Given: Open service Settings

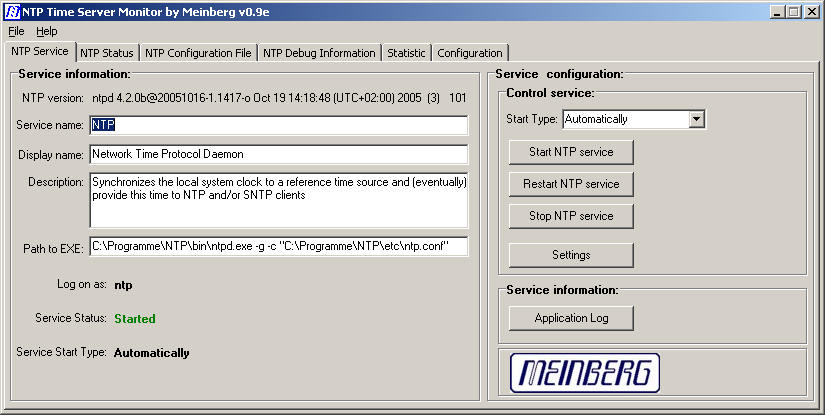Looking at the screenshot, I should 571,255.
